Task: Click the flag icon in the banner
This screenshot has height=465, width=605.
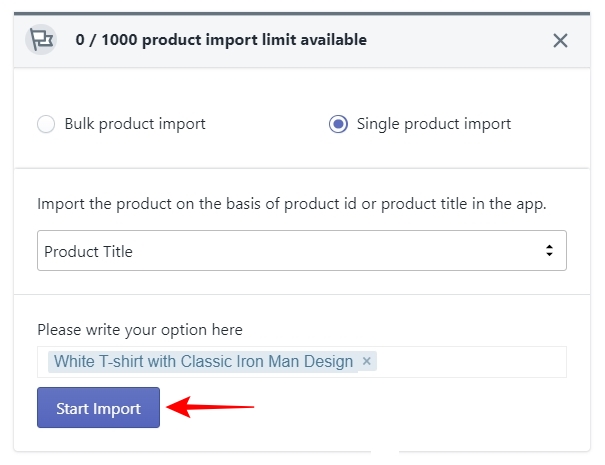Action: 41,39
